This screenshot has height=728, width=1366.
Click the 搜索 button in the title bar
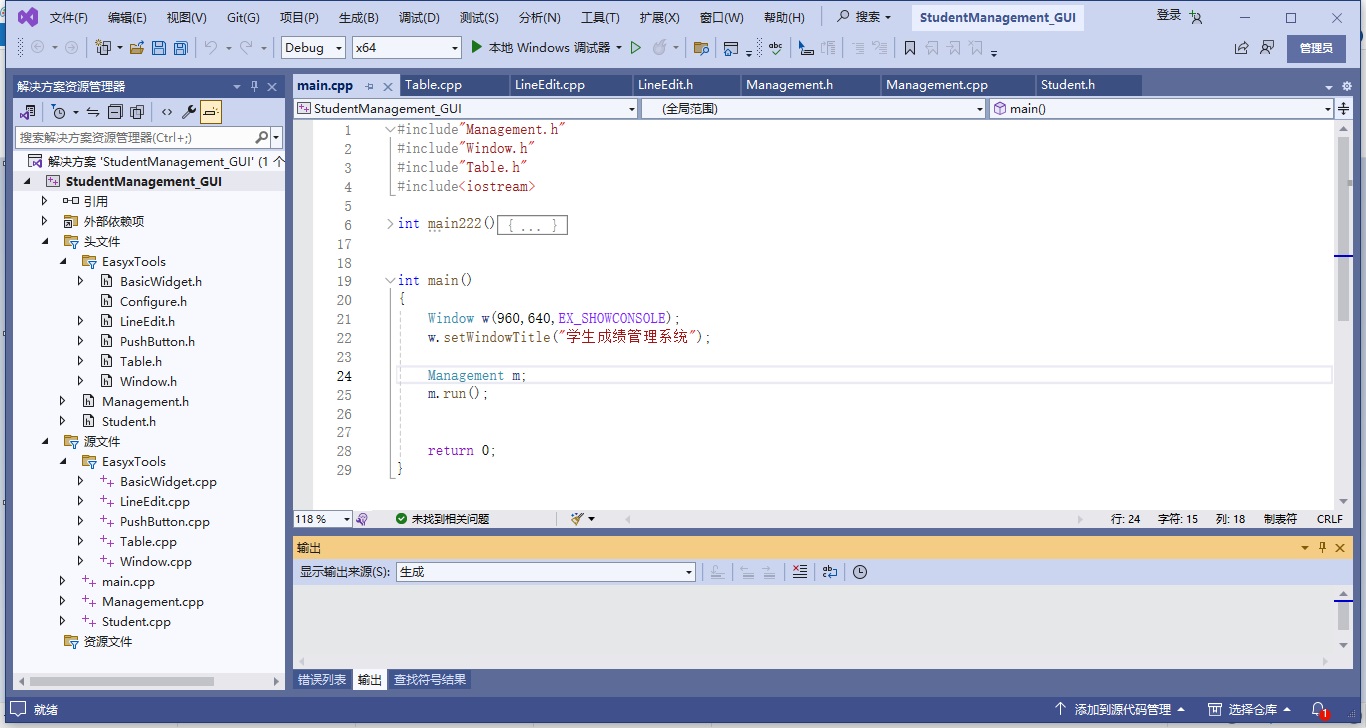(x=864, y=17)
